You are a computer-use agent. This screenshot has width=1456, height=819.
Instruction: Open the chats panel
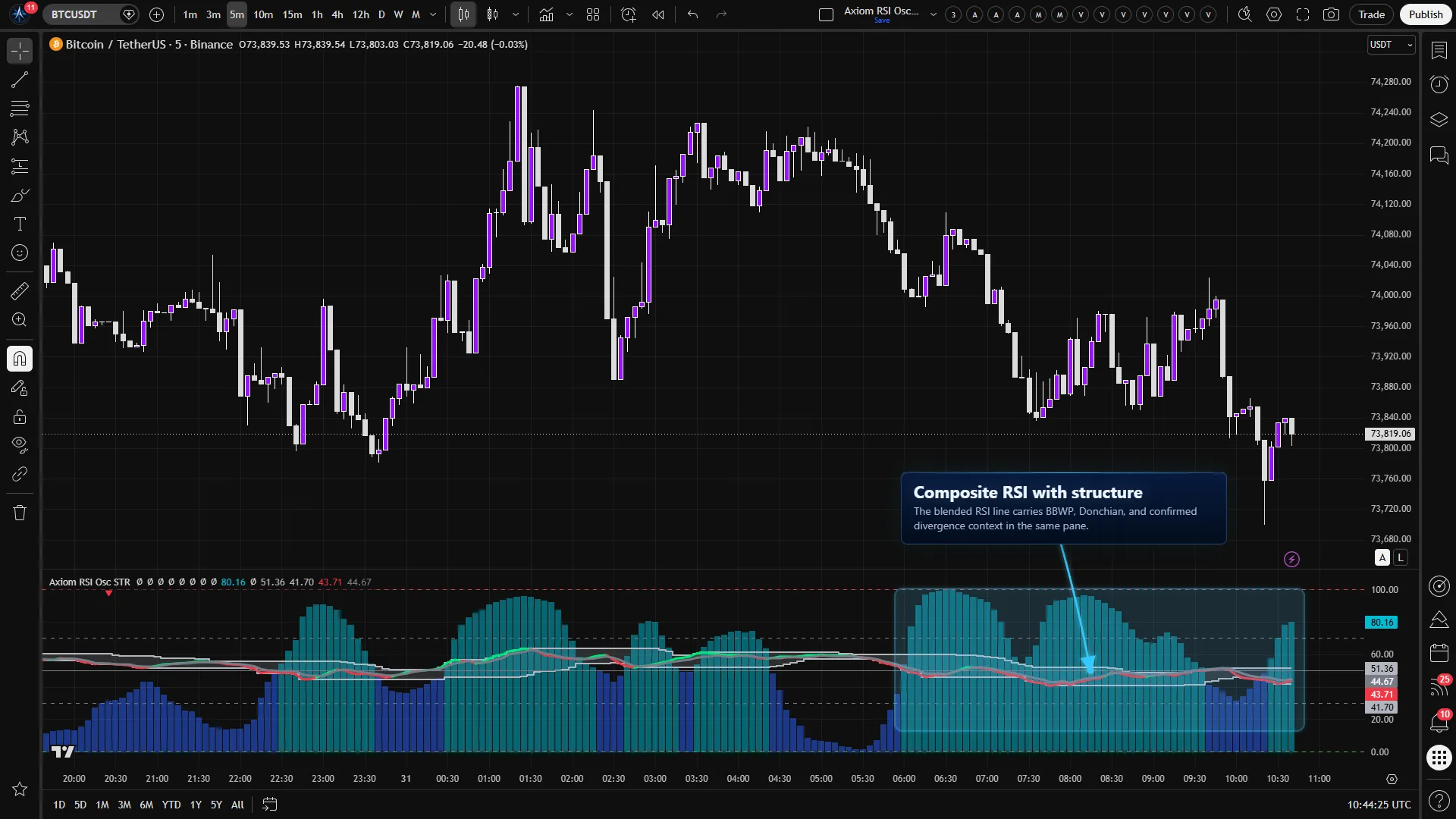[1439, 155]
